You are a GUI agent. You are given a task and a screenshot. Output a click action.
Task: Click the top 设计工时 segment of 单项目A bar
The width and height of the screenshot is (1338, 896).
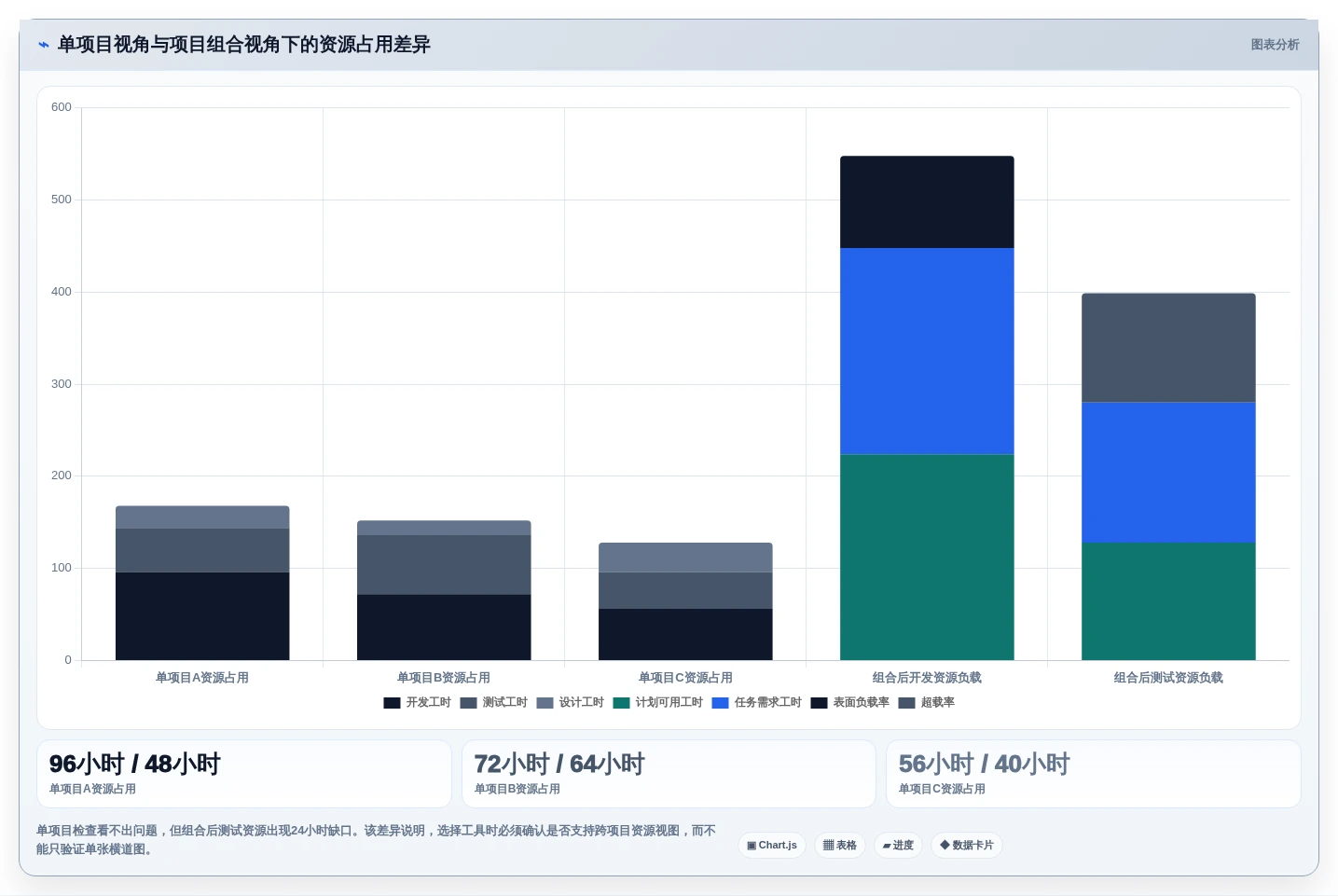tap(202, 517)
